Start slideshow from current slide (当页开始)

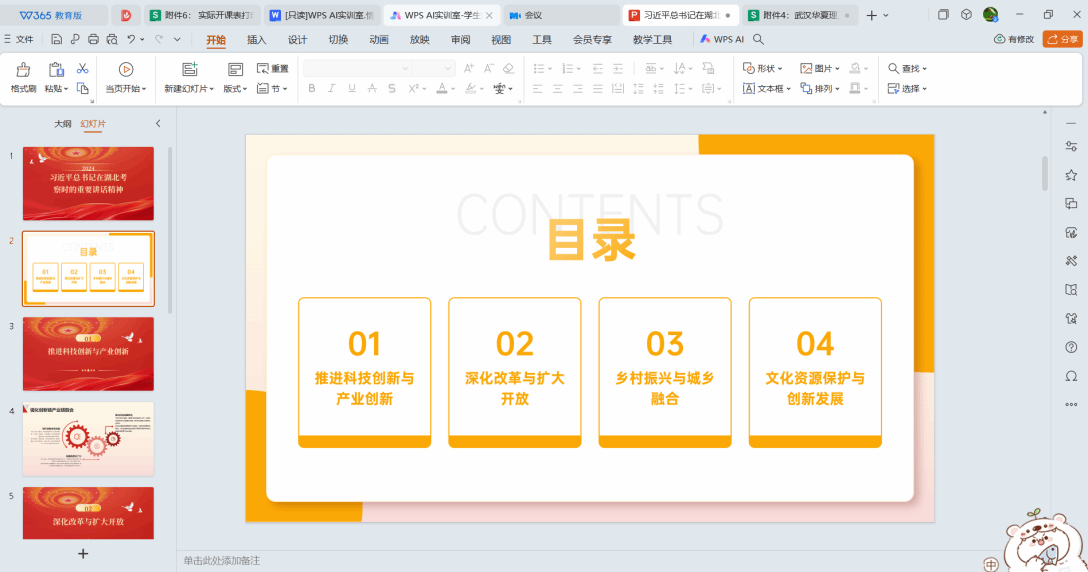[x=126, y=77]
